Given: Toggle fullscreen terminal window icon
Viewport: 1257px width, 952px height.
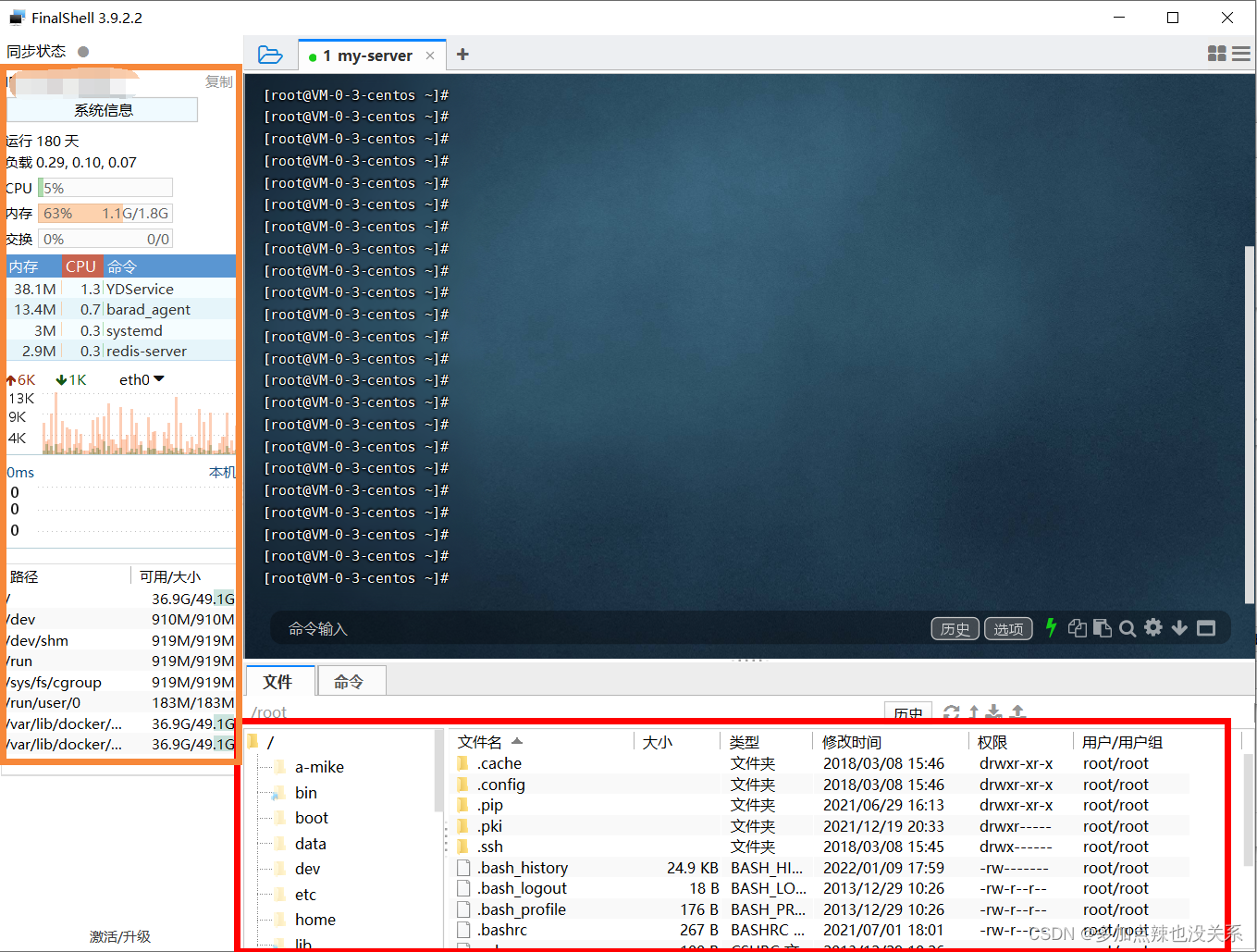Looking at the screenshot, I should (x=1206, y=628).
